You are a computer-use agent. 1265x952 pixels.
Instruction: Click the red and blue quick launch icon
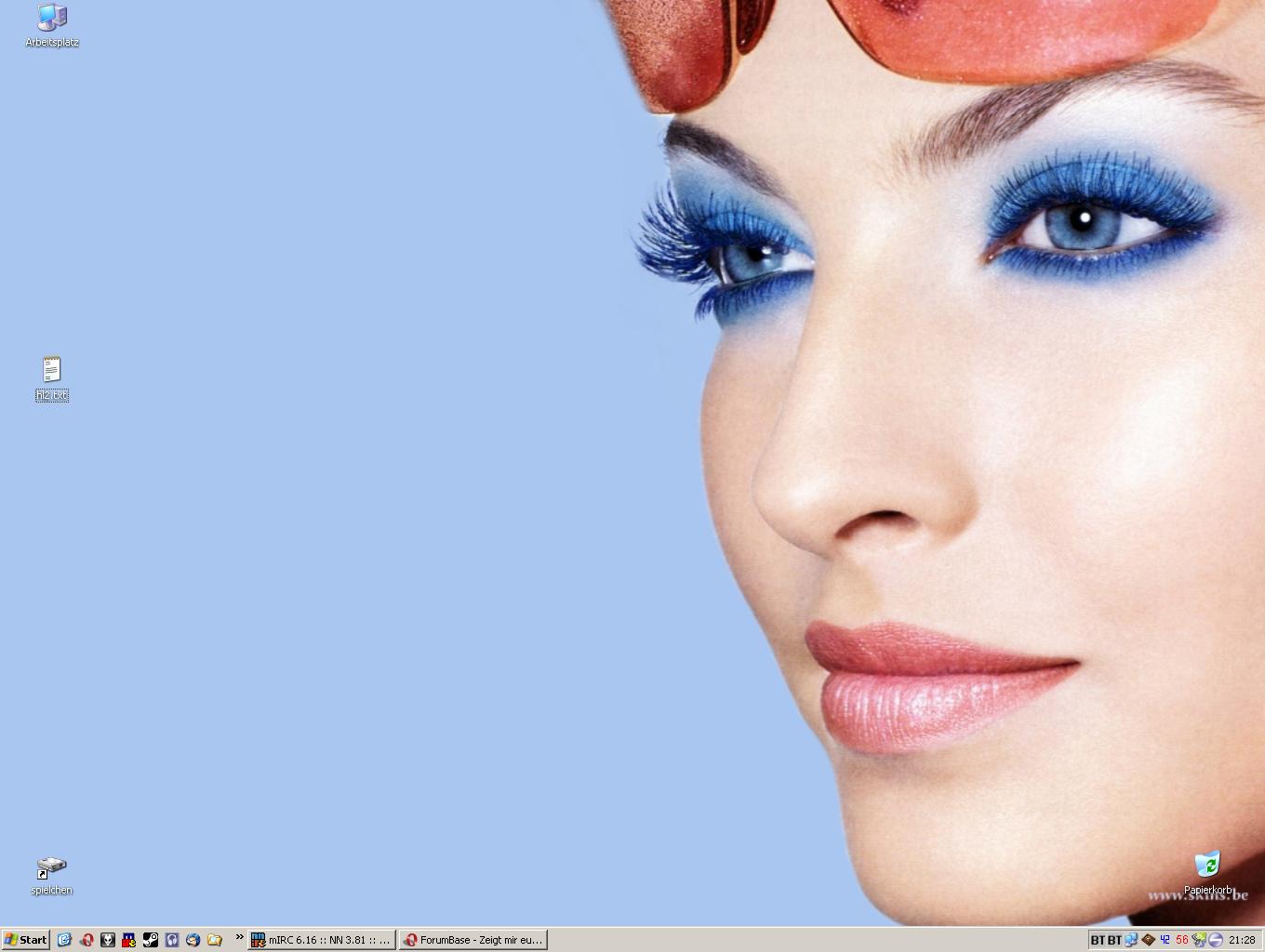click(x=129, y=940)
